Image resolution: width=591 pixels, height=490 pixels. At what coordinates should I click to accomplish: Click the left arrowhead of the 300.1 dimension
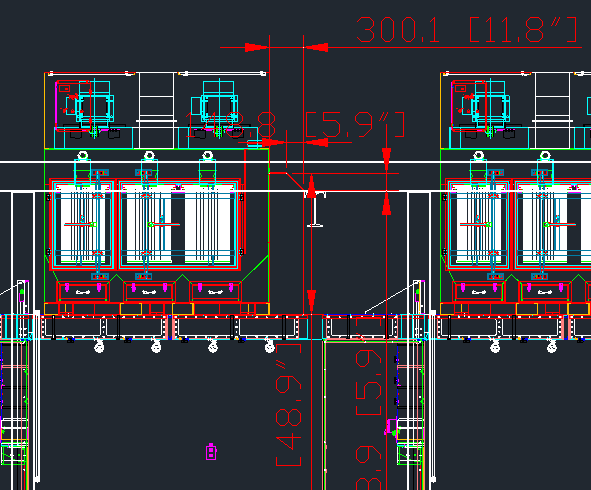(257, 47)
